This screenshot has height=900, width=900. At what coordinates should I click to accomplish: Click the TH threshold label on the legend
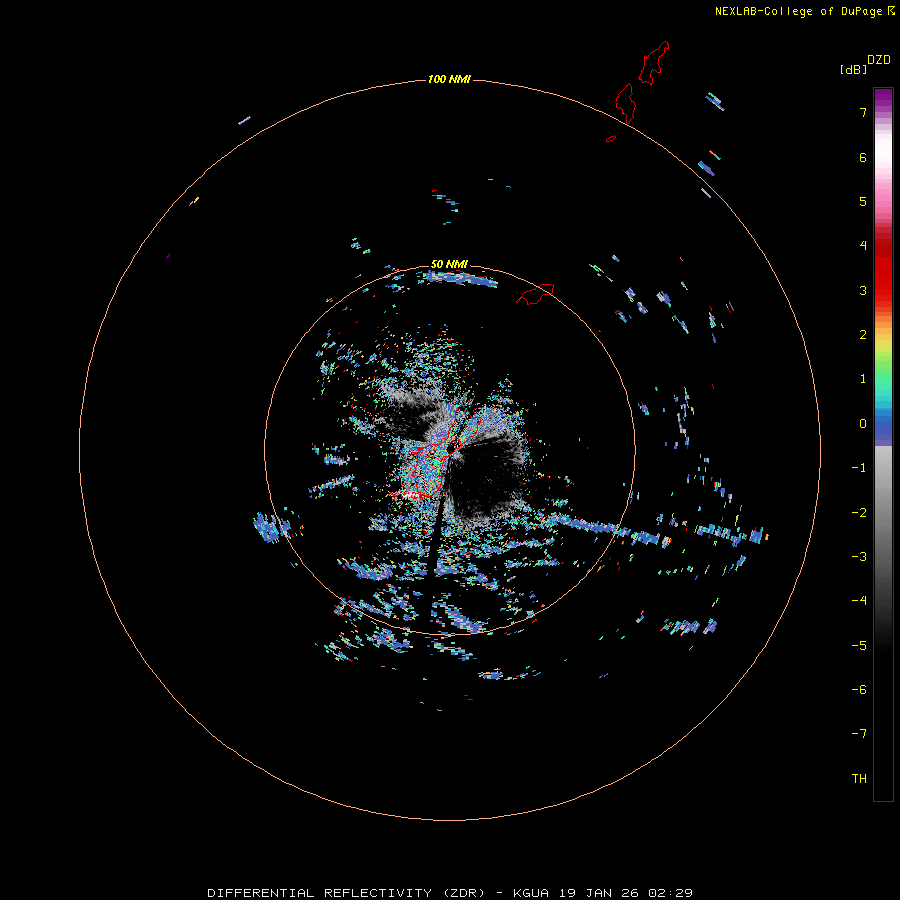pos(859,779)
